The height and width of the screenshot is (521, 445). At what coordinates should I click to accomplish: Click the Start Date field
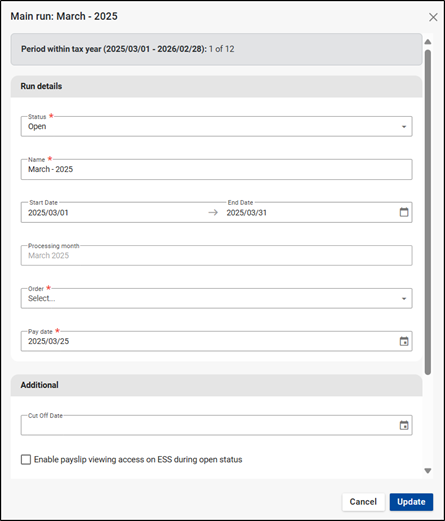coord(113,212)
